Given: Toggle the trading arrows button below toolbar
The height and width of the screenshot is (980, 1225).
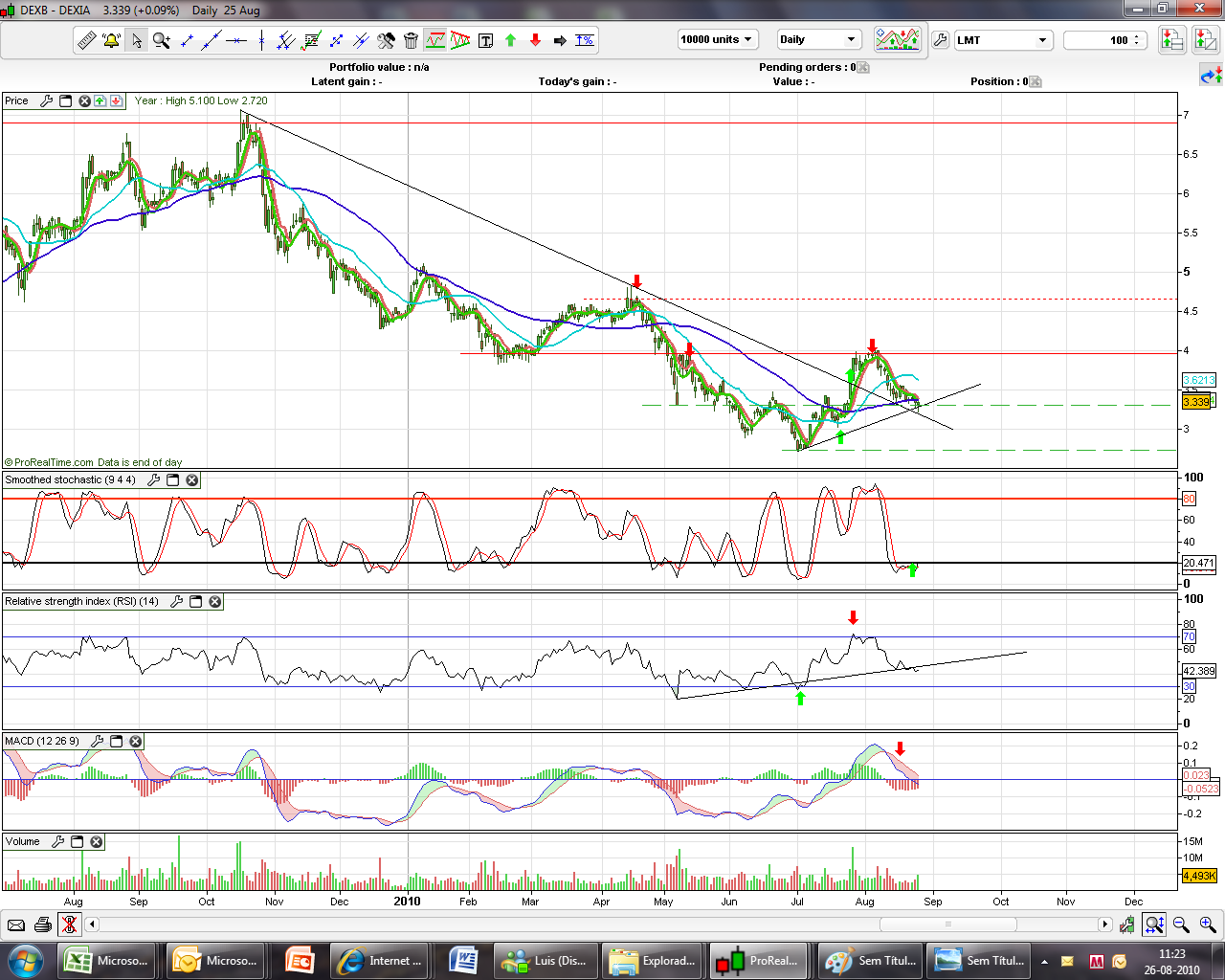Looking at the screenshot, I should (1211, 75).
